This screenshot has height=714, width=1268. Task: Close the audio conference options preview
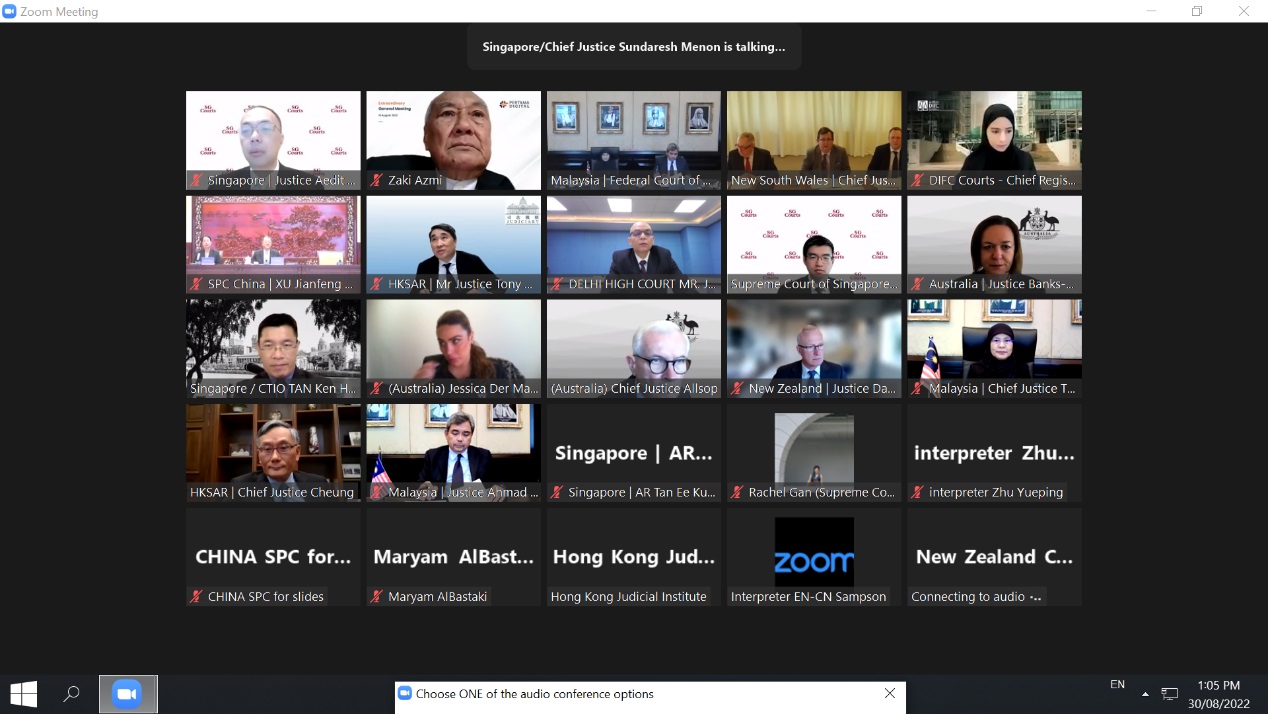pyautogui.click(x=890, y=693)
